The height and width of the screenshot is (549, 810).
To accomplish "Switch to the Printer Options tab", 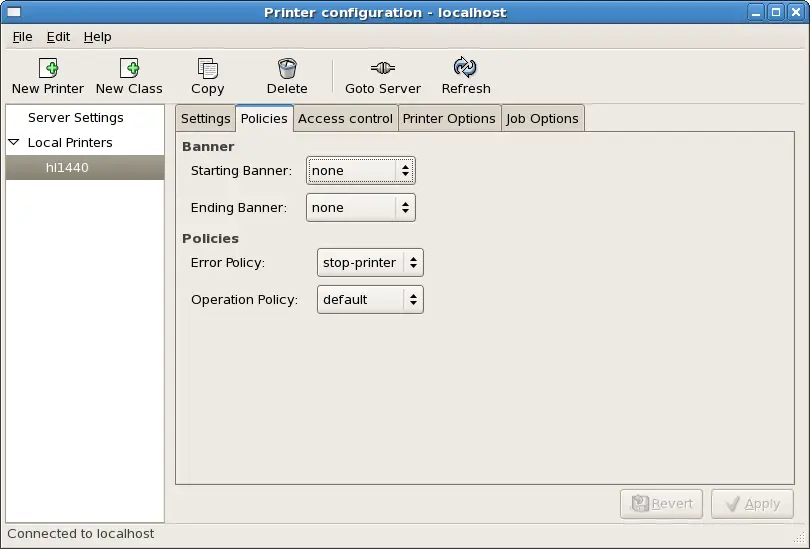I will point(449,118).
